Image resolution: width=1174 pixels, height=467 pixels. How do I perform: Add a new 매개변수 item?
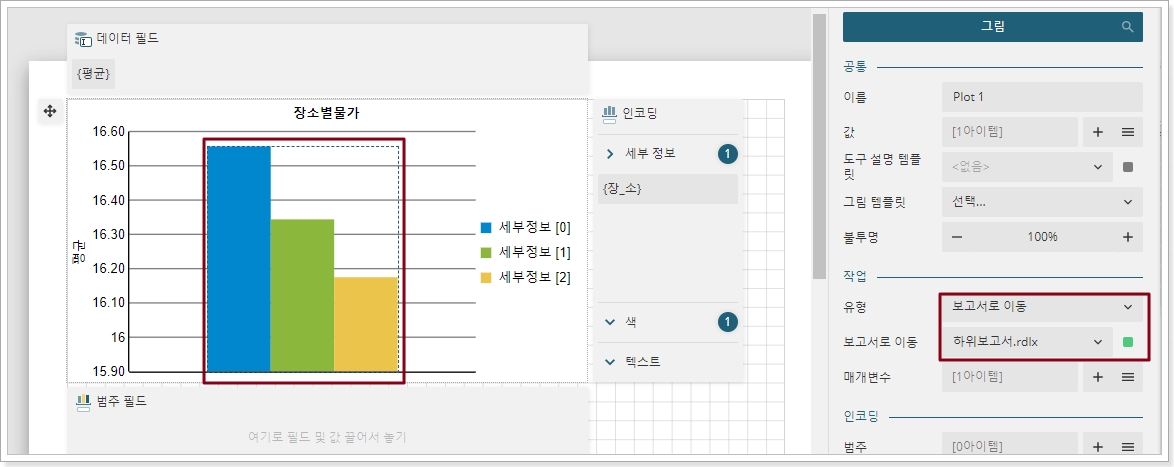[x=1097, y=377]
